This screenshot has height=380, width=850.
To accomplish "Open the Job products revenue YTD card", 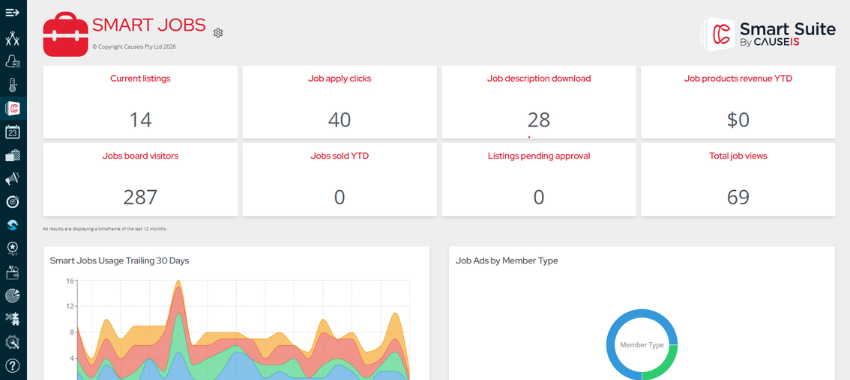I will click(738, 102).
